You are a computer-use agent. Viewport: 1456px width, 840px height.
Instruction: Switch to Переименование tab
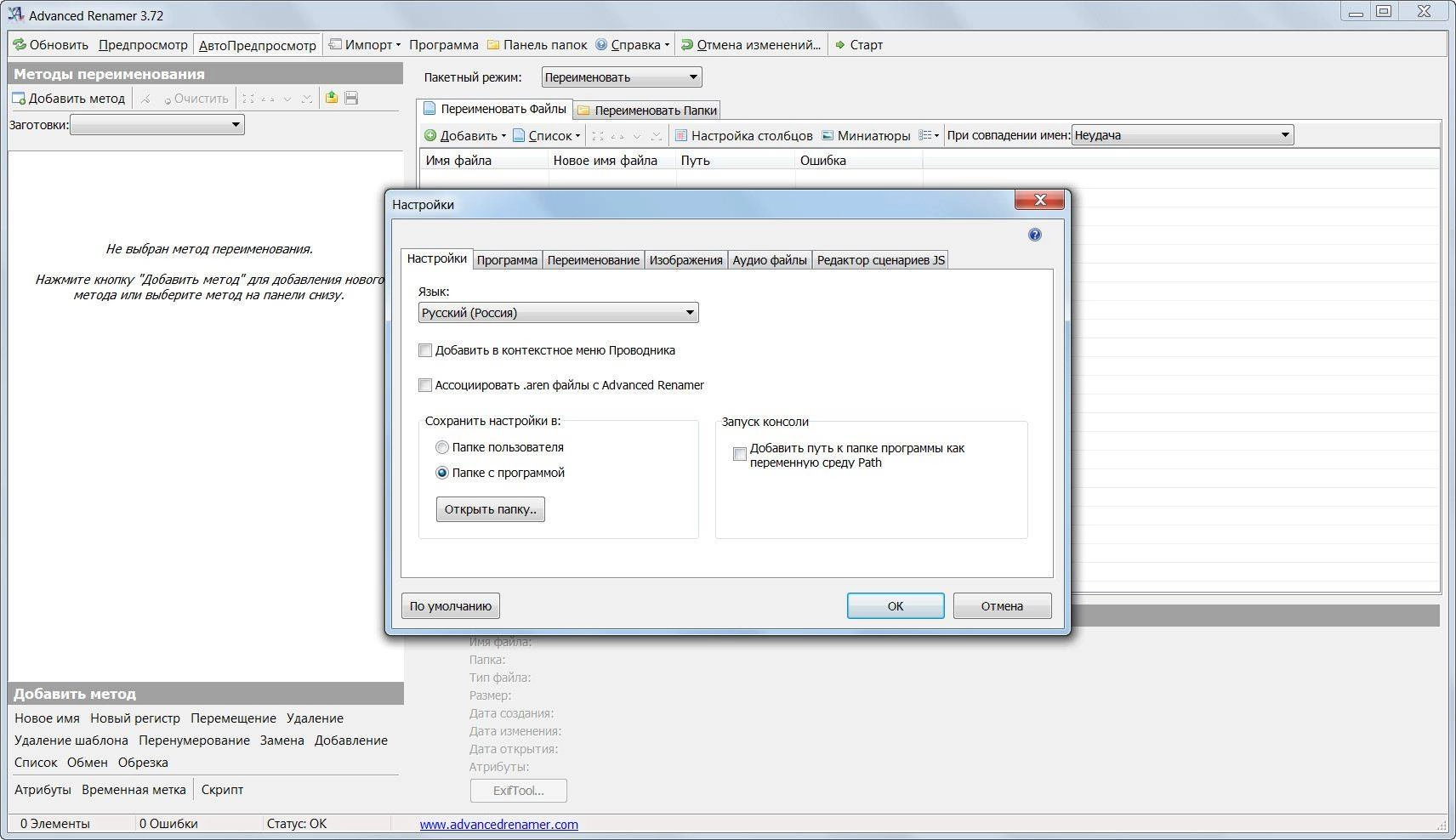tap(594, 260)
